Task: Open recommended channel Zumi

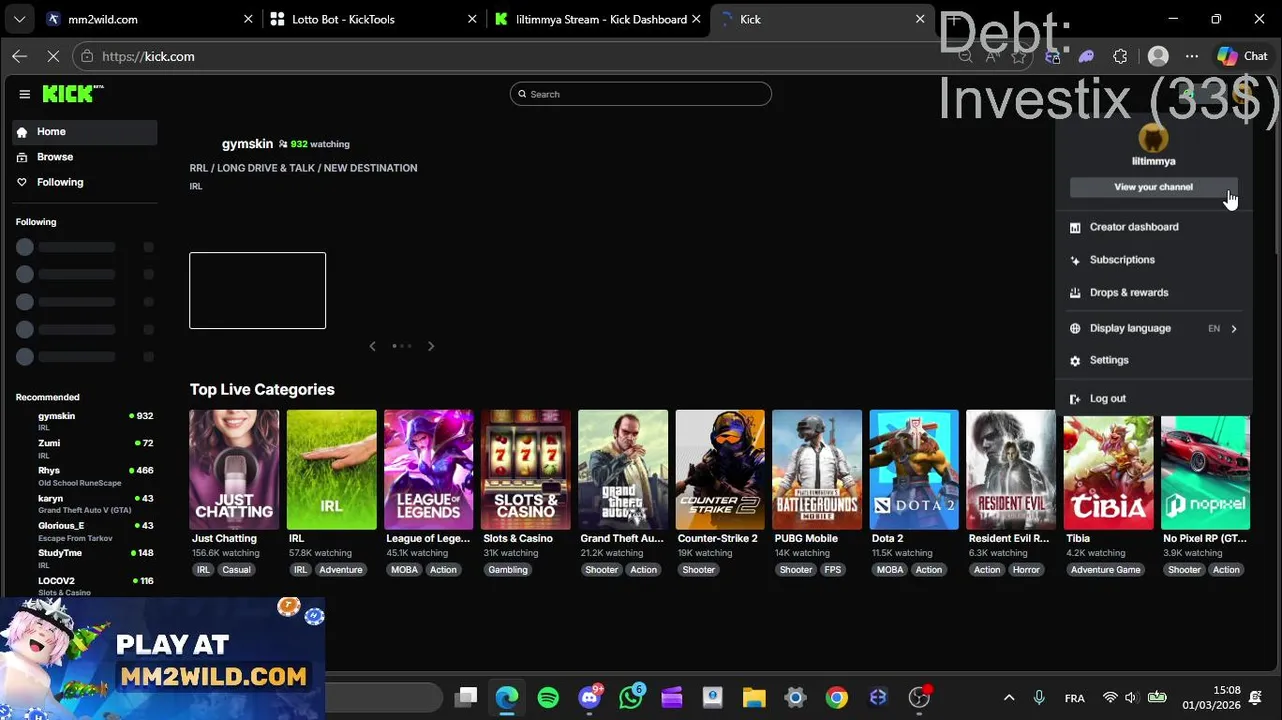Action: point(85,448)
